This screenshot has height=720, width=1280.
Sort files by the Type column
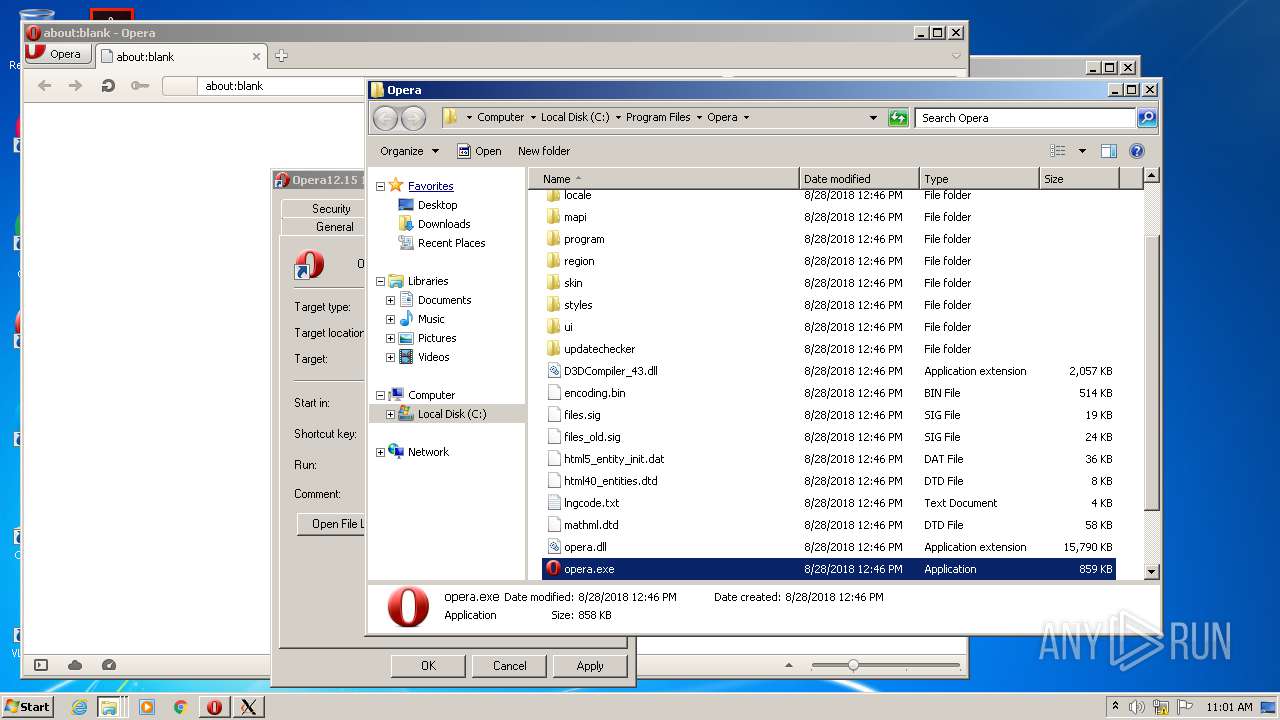(979, 179)
